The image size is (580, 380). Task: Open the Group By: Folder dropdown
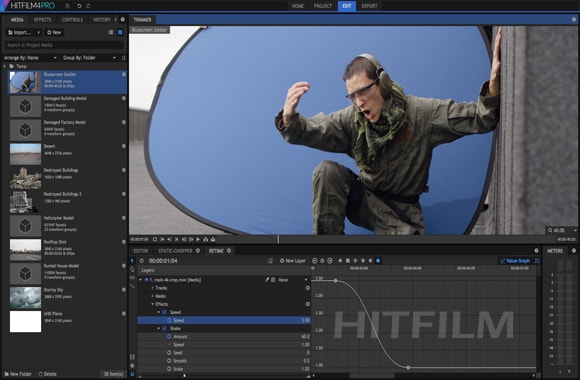coord(89,58)
